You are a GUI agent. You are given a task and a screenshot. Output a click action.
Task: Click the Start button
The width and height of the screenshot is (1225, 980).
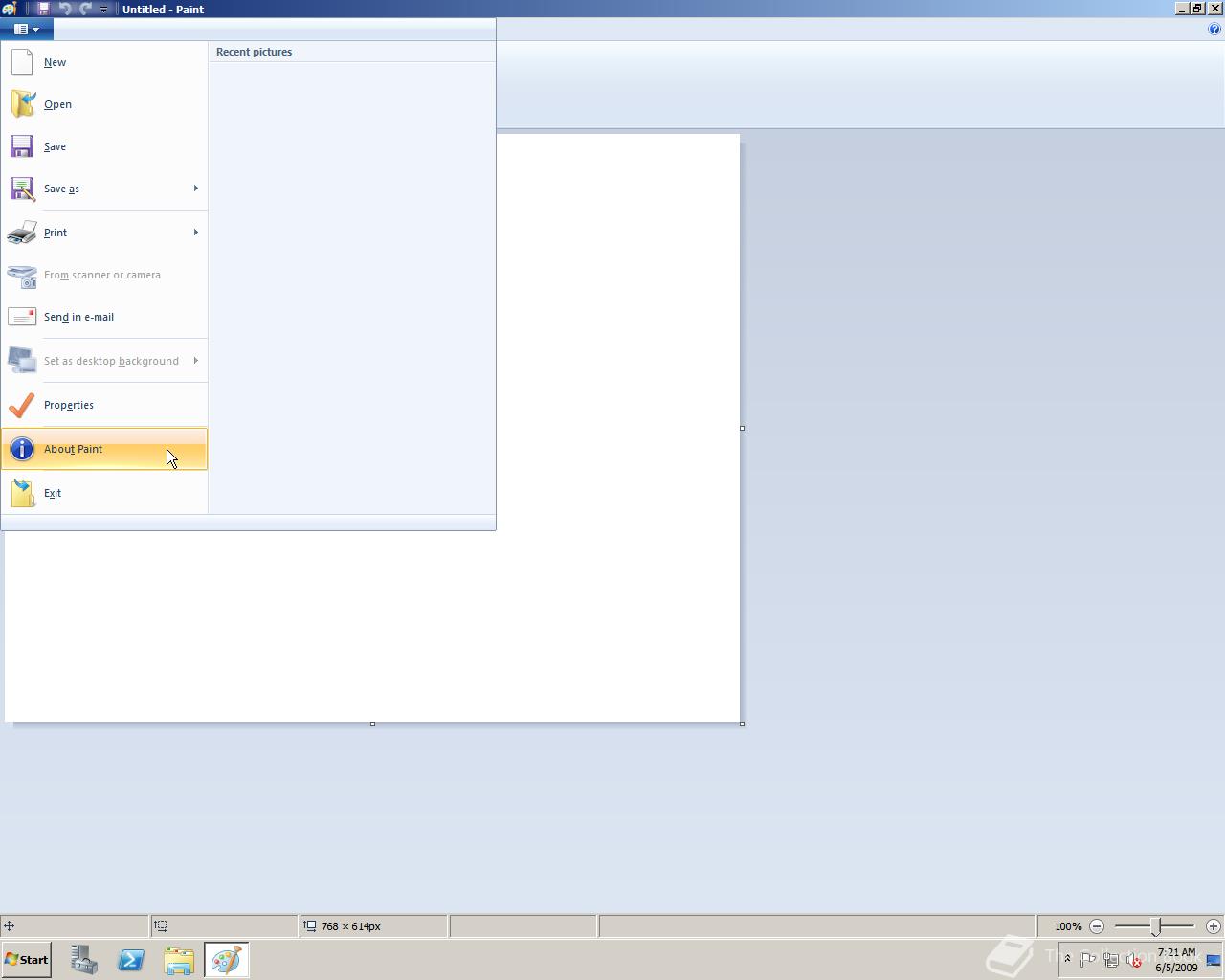click(x=26, y=960)
